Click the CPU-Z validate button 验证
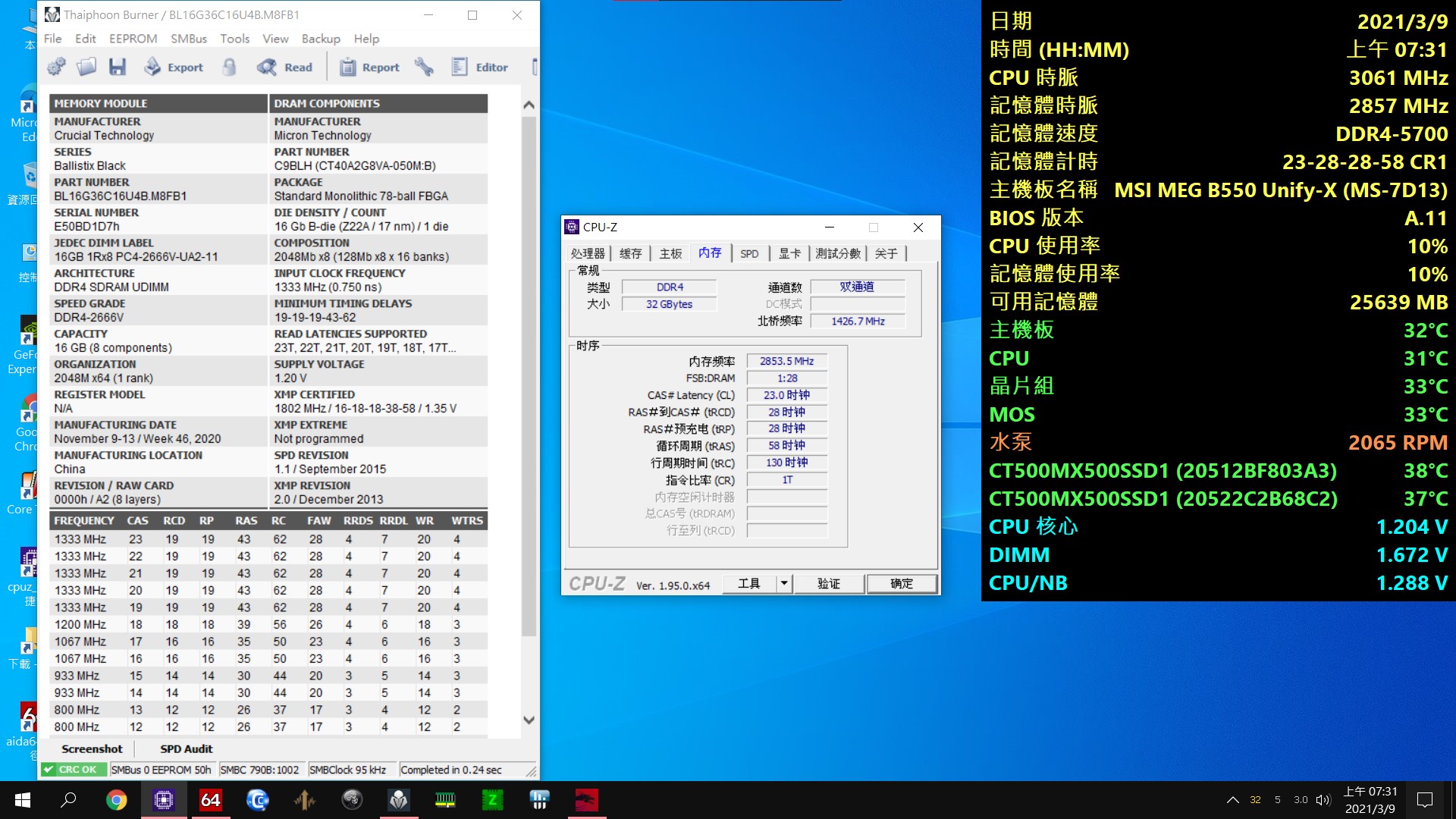 (x=828, y=583)
